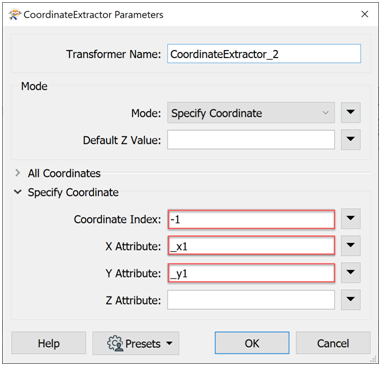The height and width of the screenshot is (366, 381).
Task: Click the Transformer Name text field
Action: (x=264, y=54)
